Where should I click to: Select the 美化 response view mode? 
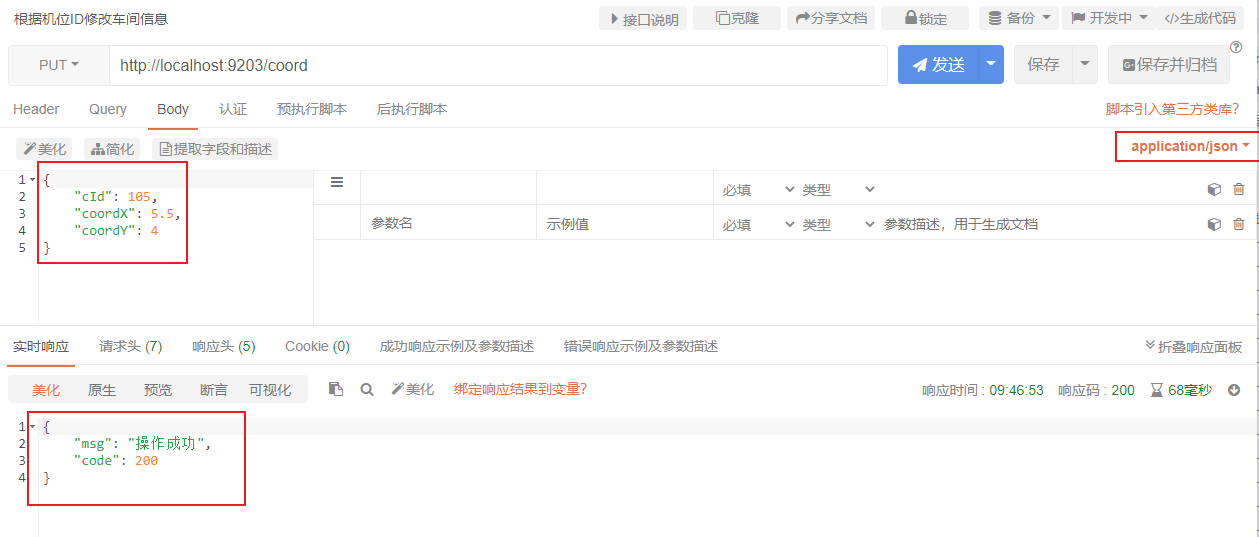coord(46,390)
